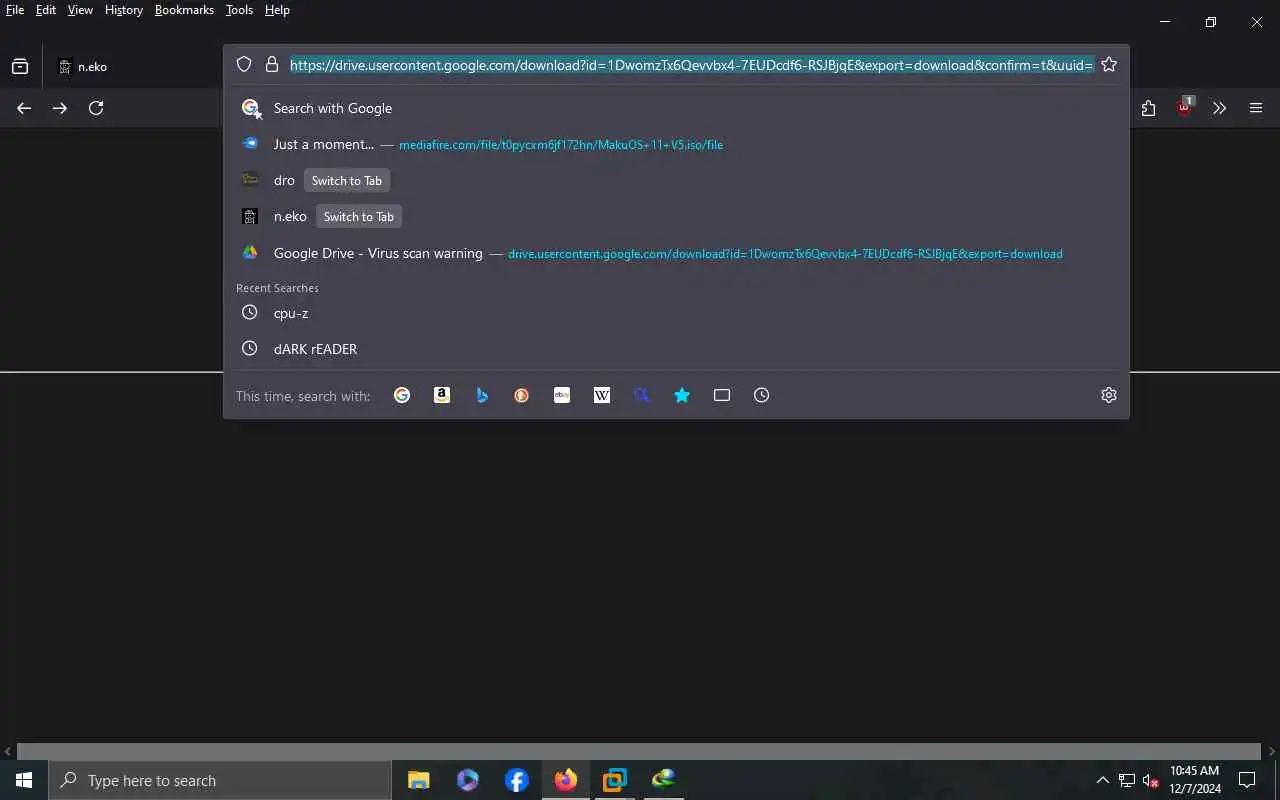Open Windows notification center
Image resolution: width=1280 pixels, height=800 pixels.
click(x=1247, y=780)
